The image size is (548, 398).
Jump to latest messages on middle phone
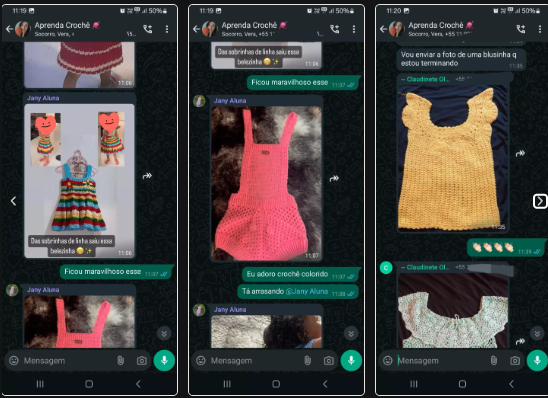[351, 334]
